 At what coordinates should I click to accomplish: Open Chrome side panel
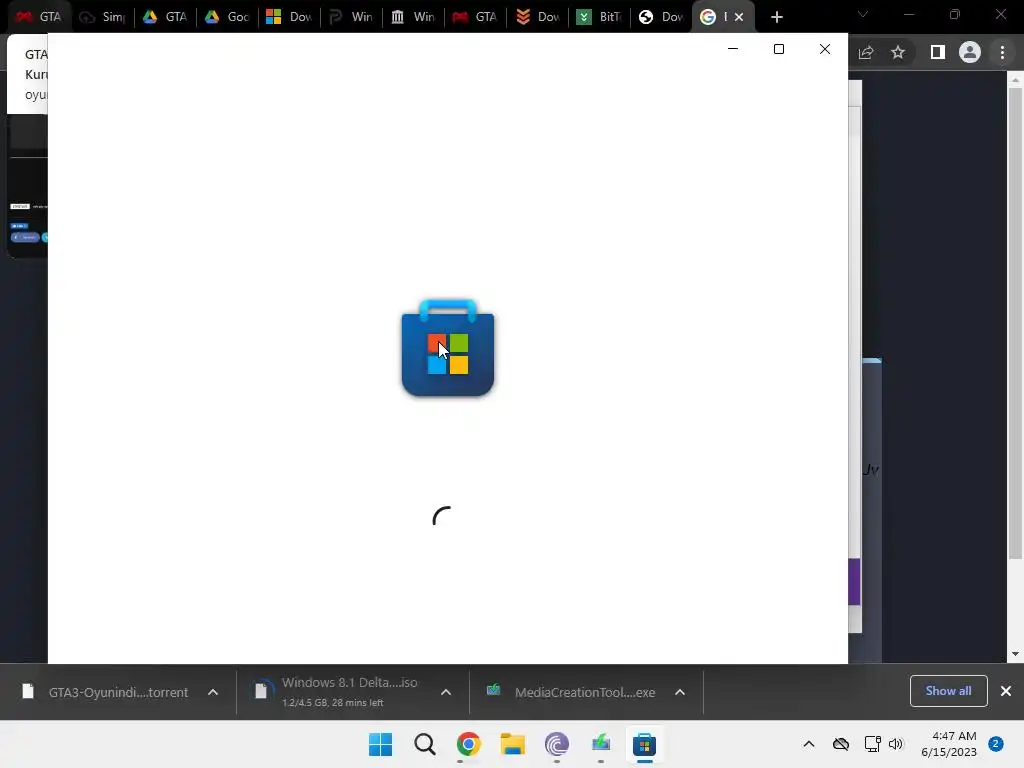pyautogui.click(x=937, y=52)
